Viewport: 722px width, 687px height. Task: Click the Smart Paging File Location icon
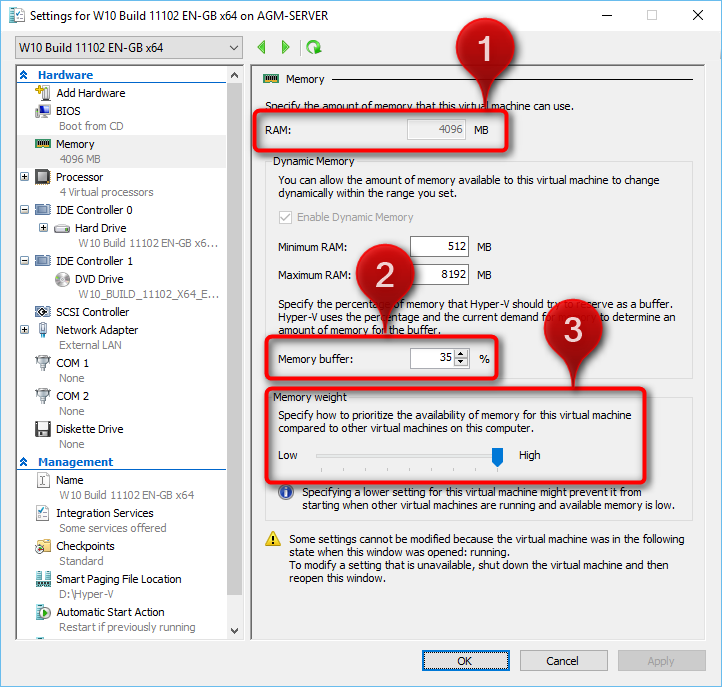[43, 579]
